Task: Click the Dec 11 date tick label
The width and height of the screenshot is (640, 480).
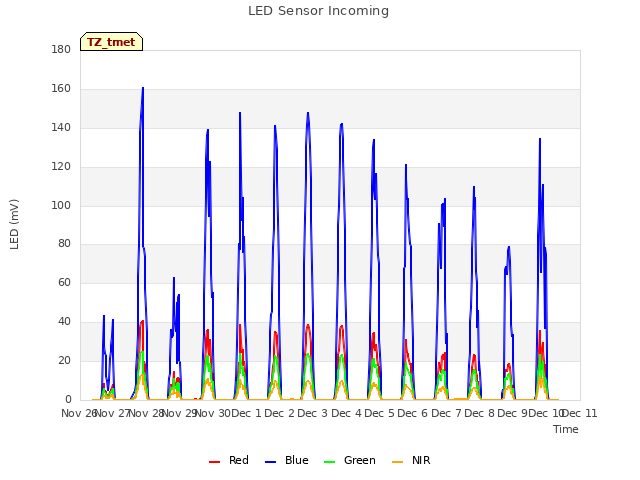Action: click(x=580, y=413)
